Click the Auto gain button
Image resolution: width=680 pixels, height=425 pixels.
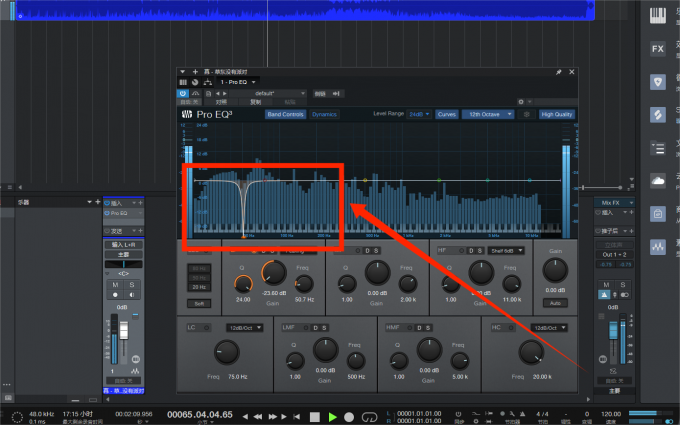[555, 303]
